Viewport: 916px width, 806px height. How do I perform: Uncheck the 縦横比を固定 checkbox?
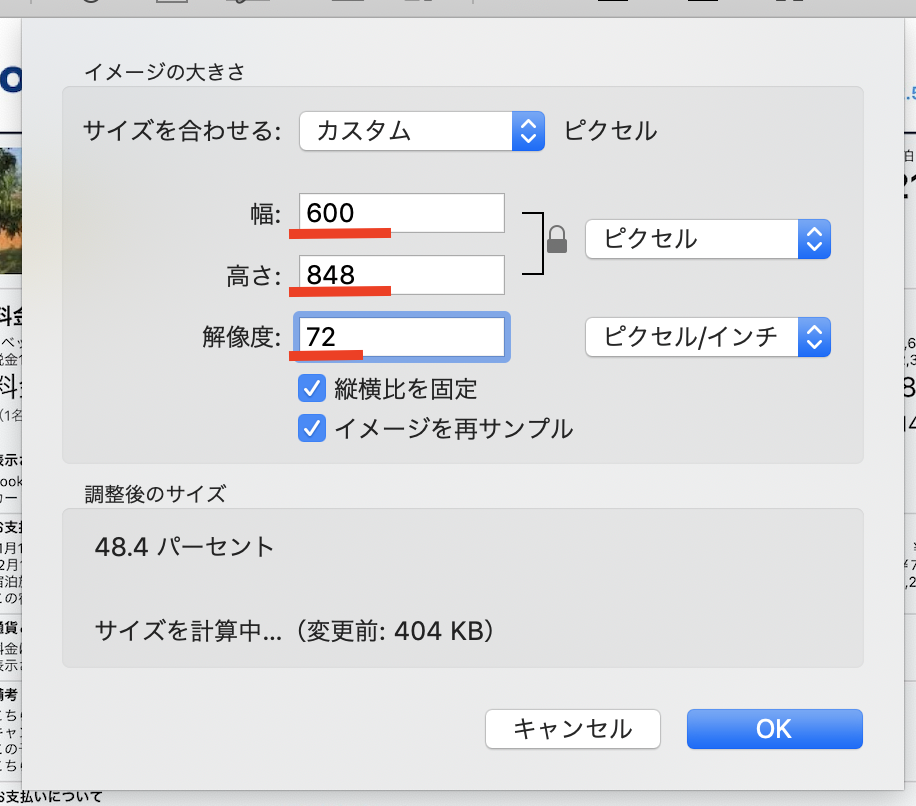coord(312,388)
